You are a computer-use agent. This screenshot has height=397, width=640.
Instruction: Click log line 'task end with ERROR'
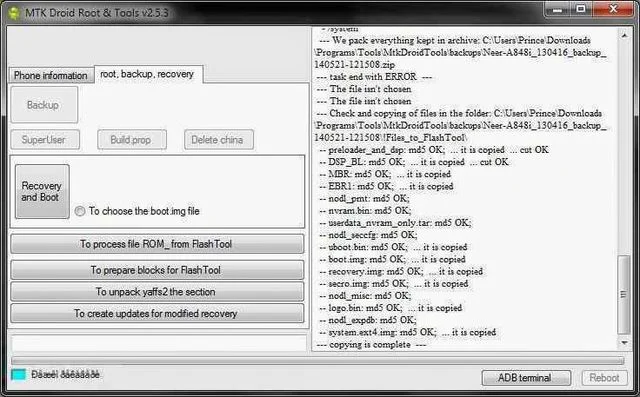[x=374, y=77]
